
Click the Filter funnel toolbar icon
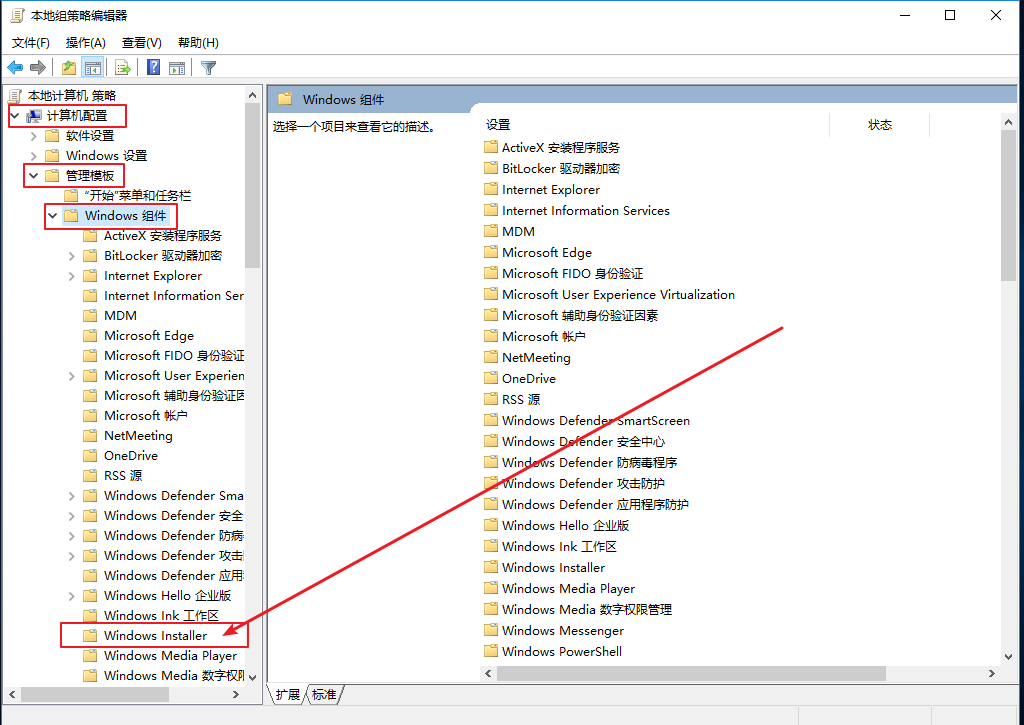click(208, 68)
